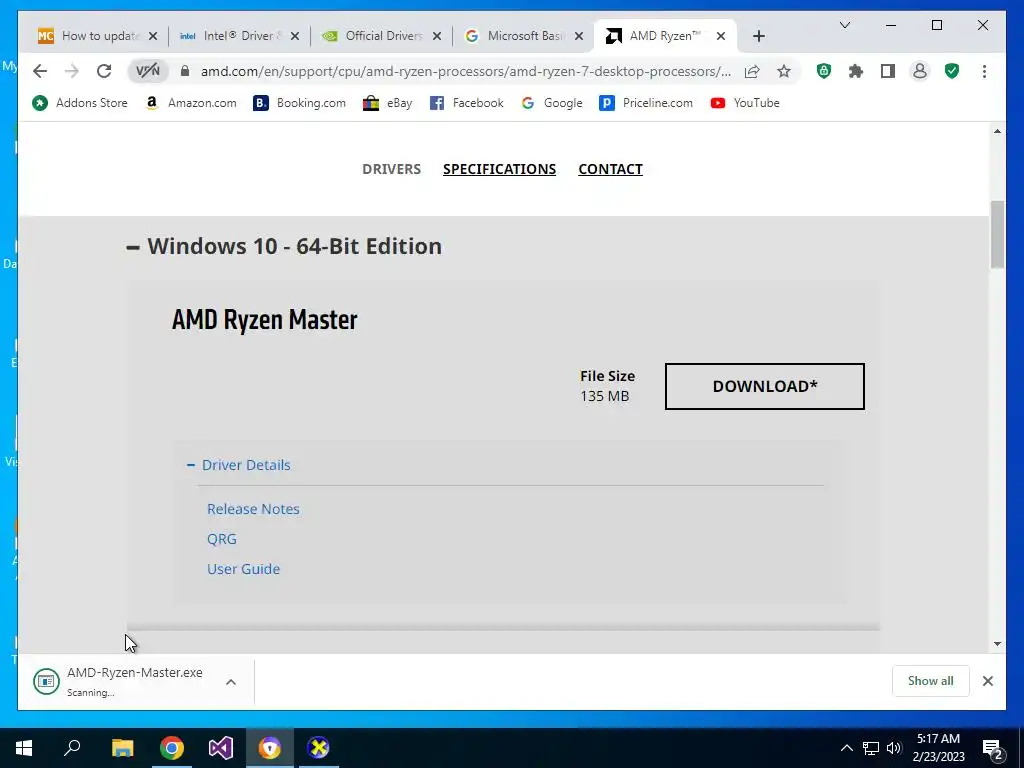
Task: Open the Chrome profile avatar
Action: pyautogui.click(x=920, y=71)
